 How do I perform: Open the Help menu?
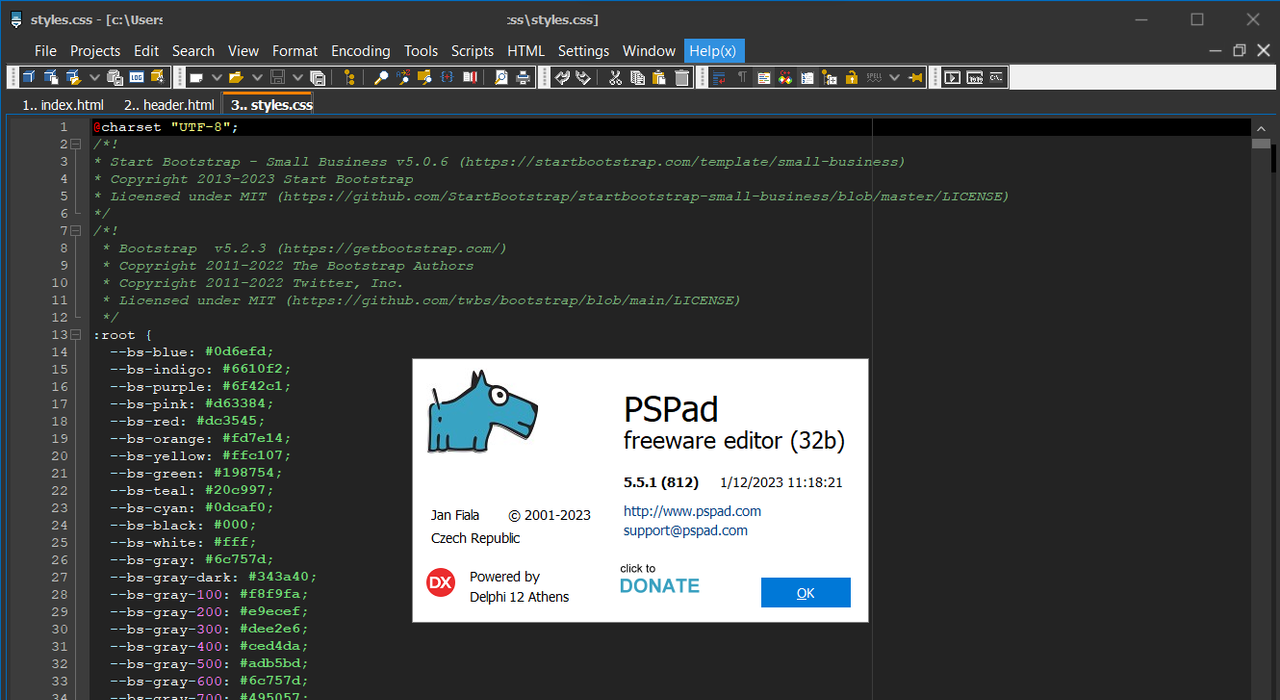tap(714, 51)
